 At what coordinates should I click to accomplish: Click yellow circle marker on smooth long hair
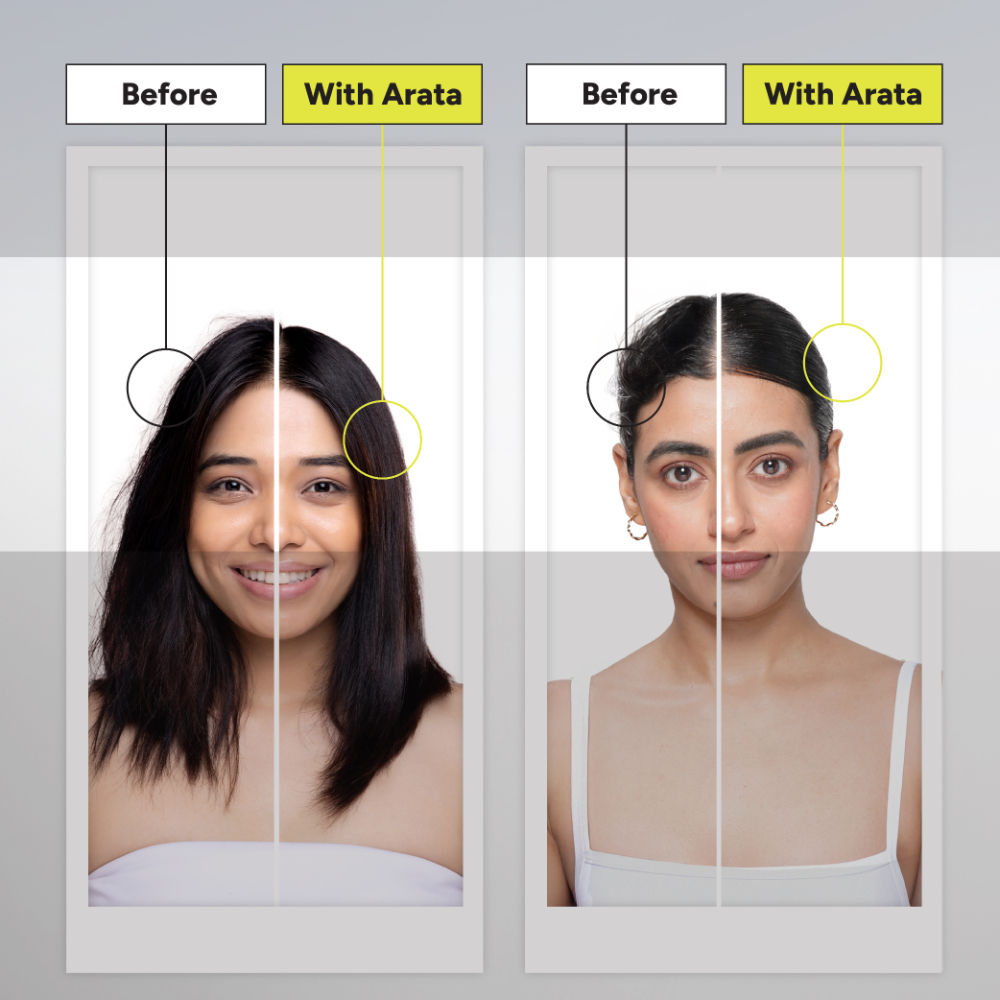pos(382,439)
